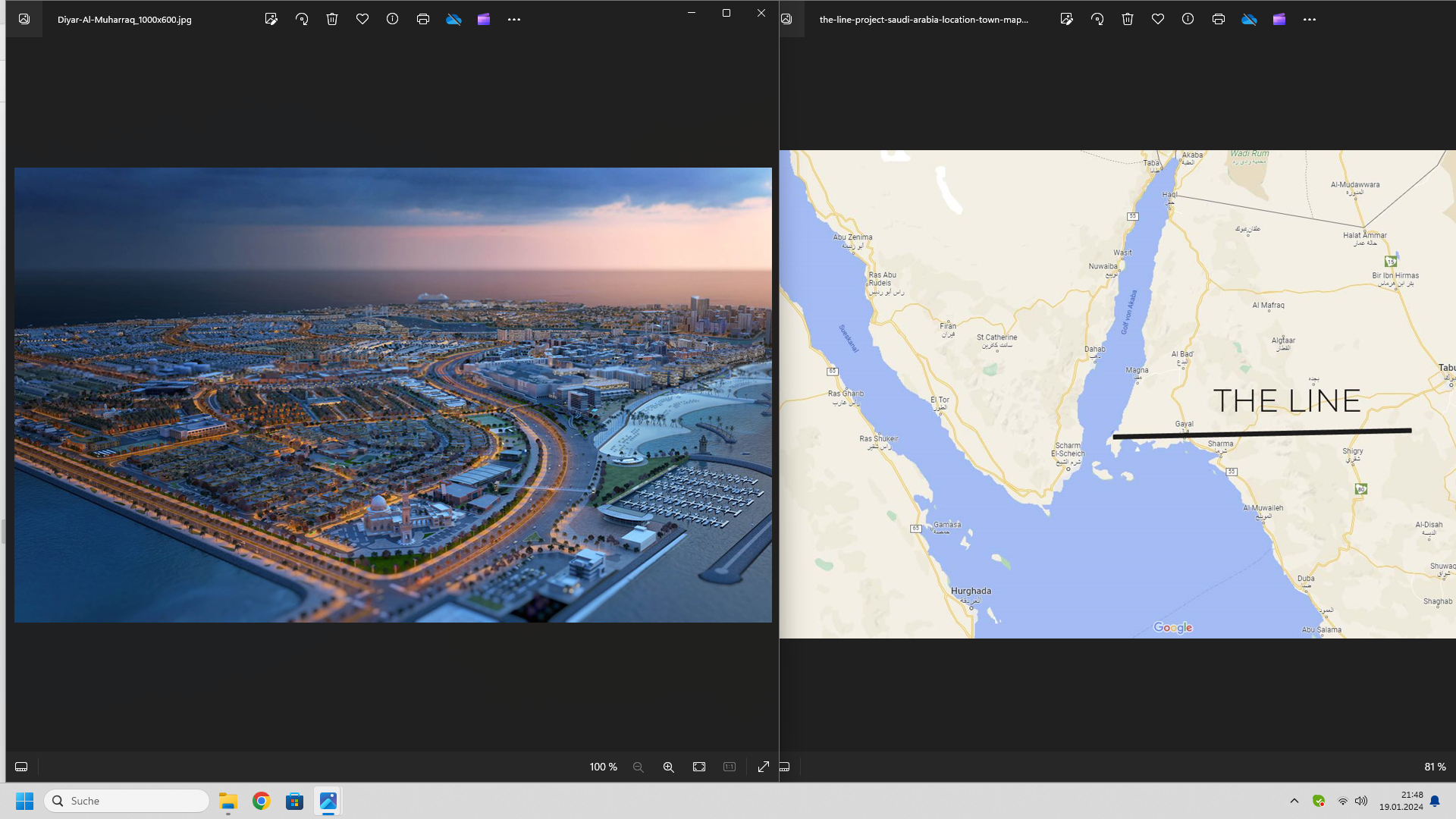
Task: Open security status tray icon
Action: pyautogui.click(x=1319, y=801)
